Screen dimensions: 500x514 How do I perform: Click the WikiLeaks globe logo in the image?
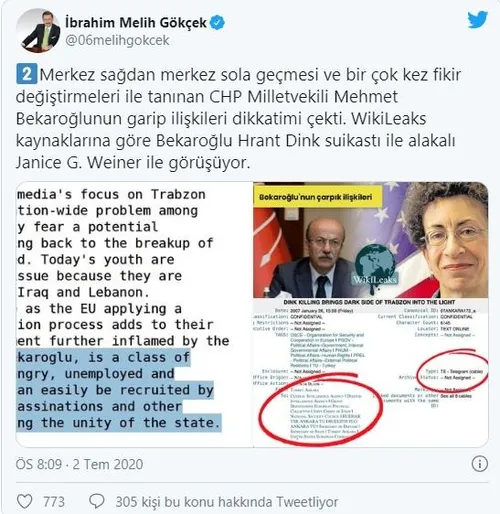[x=375, y=265]
